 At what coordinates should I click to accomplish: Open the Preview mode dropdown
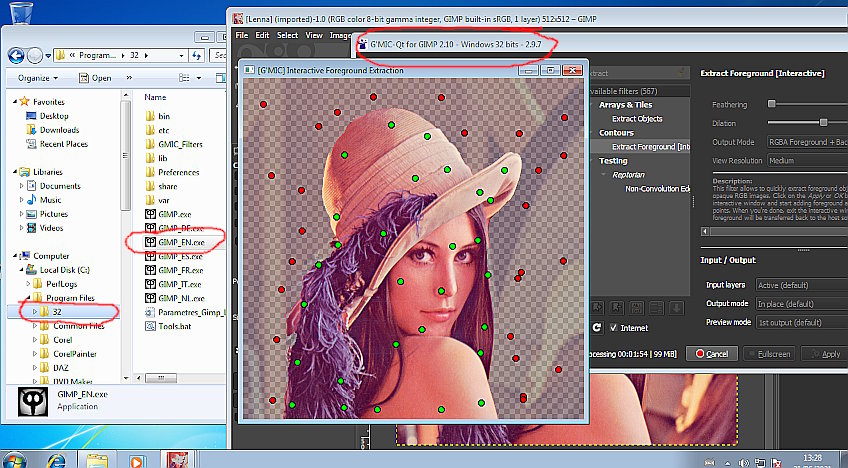pyautogui.click(x=801, y=322)
